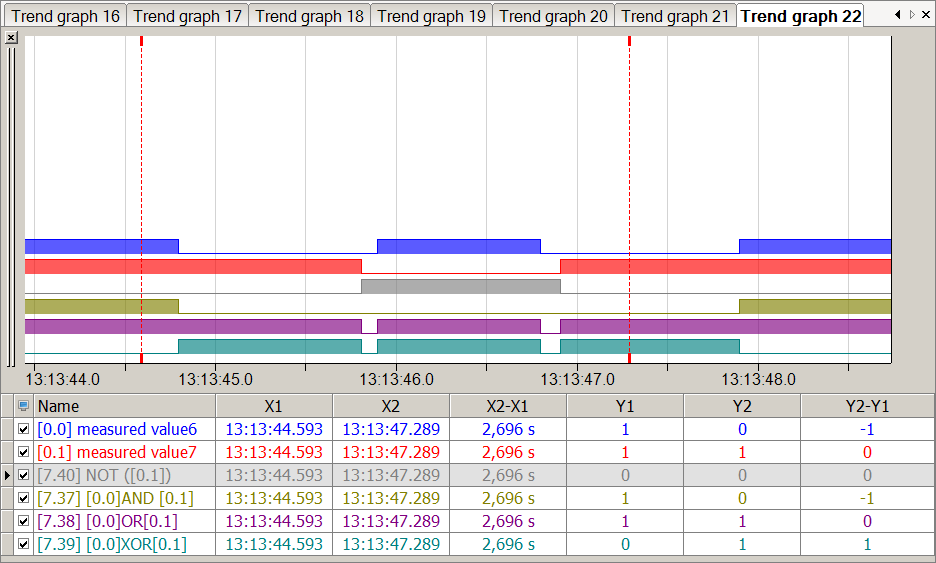Screen dimensions: 936x563
Task: Click the Y2-Y1 column header
Action: pyautogui.click(x=866, y=406)
